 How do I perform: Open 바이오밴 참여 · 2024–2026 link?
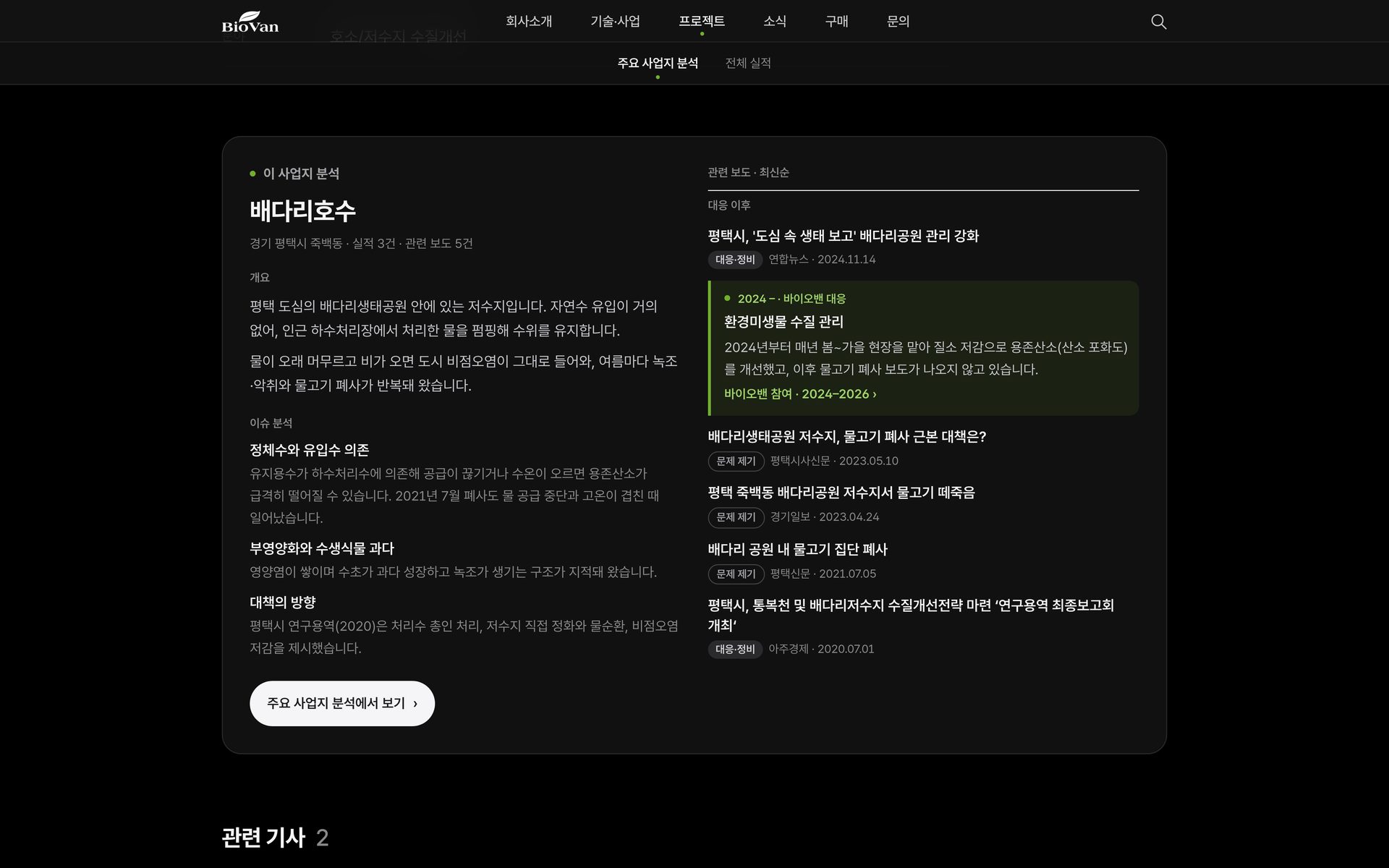[800, 394]
